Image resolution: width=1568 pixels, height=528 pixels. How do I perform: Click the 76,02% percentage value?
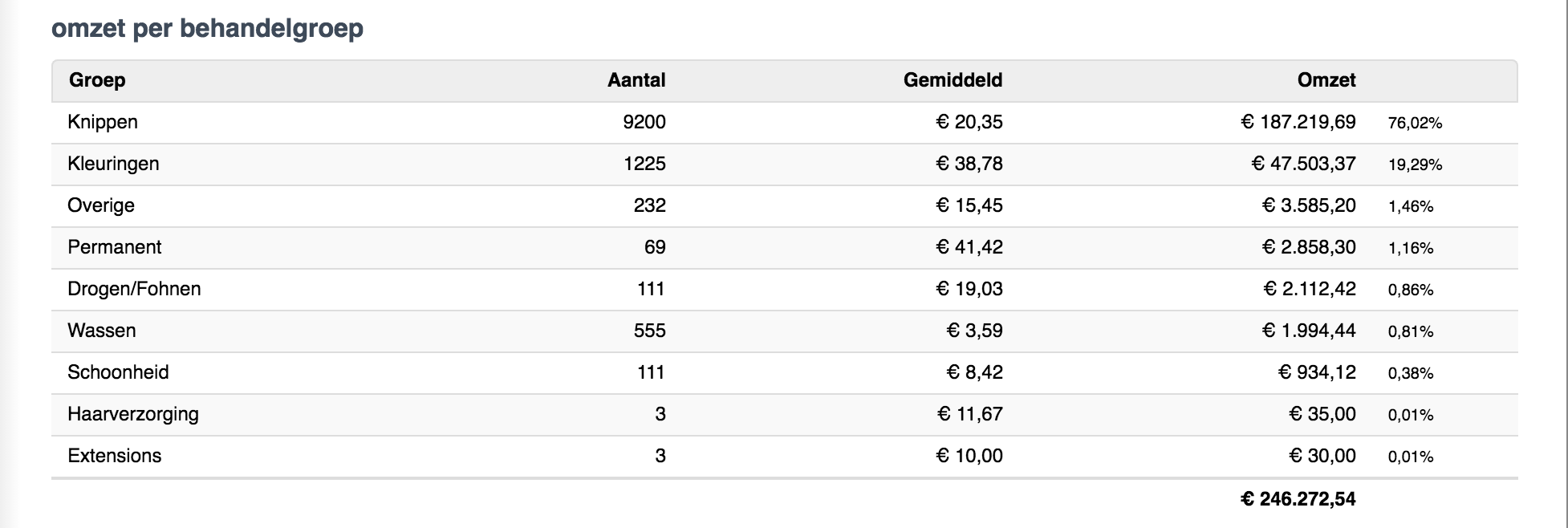coord(1415,123)
